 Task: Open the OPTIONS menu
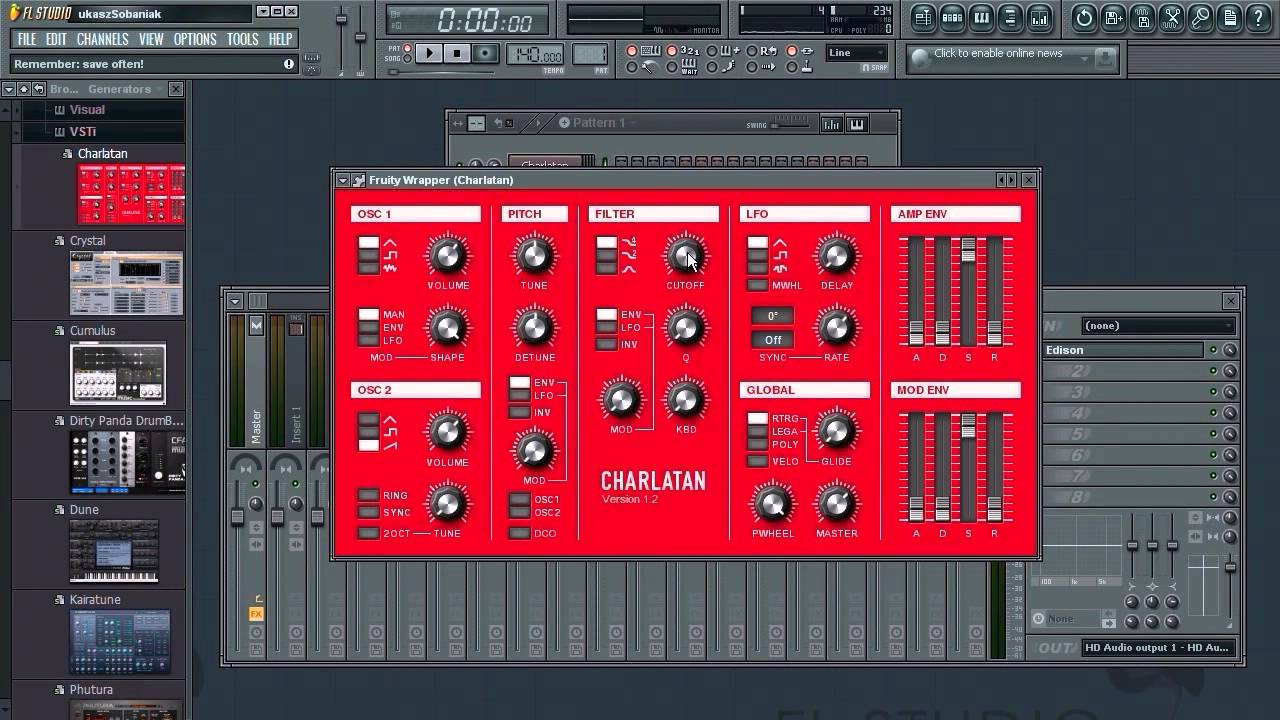point(195,39)
